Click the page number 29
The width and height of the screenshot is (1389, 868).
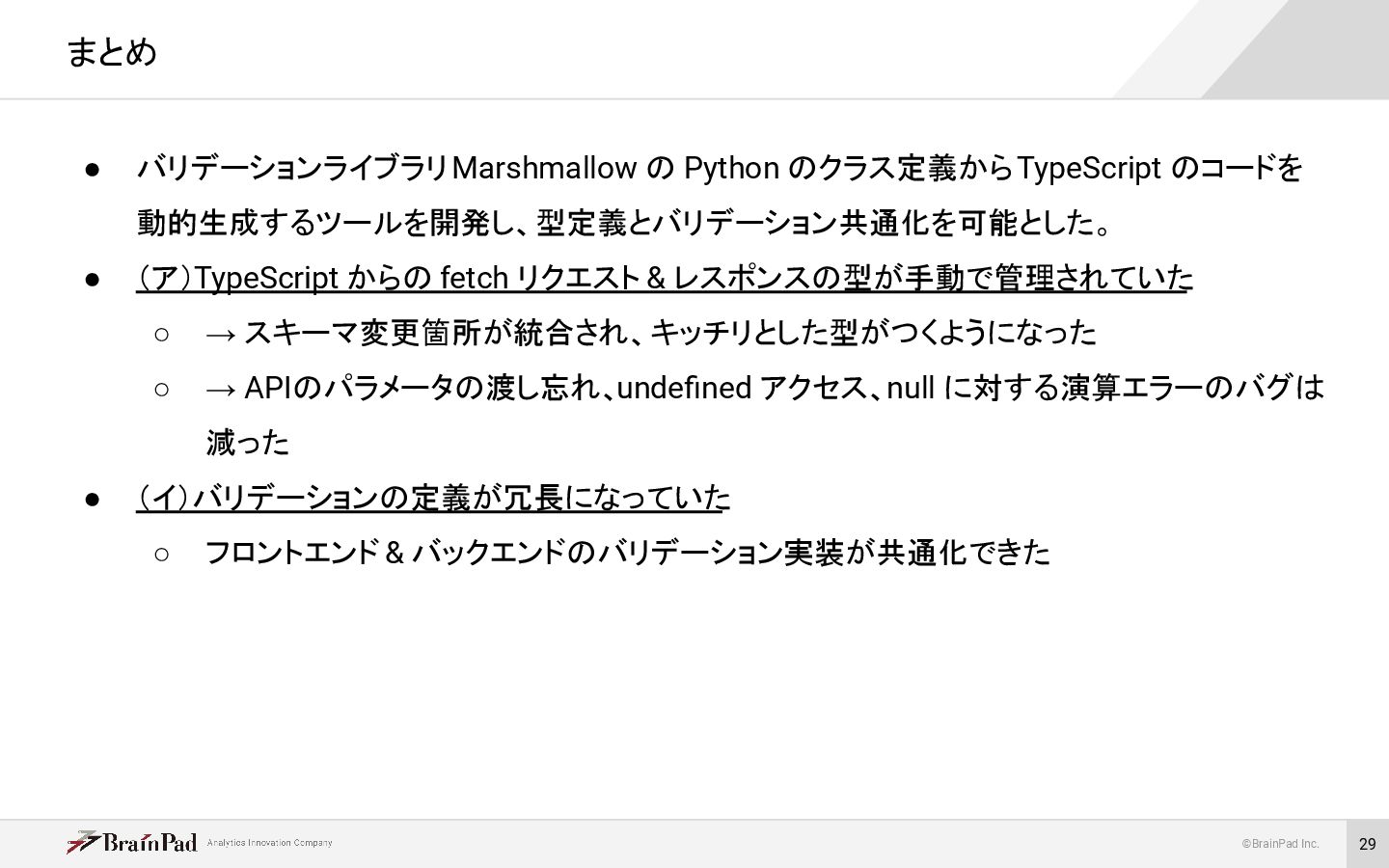pos(1367,844)
